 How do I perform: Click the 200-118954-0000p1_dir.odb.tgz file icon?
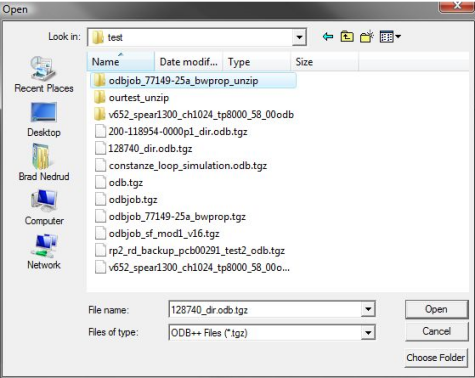[x=100, y=131]
